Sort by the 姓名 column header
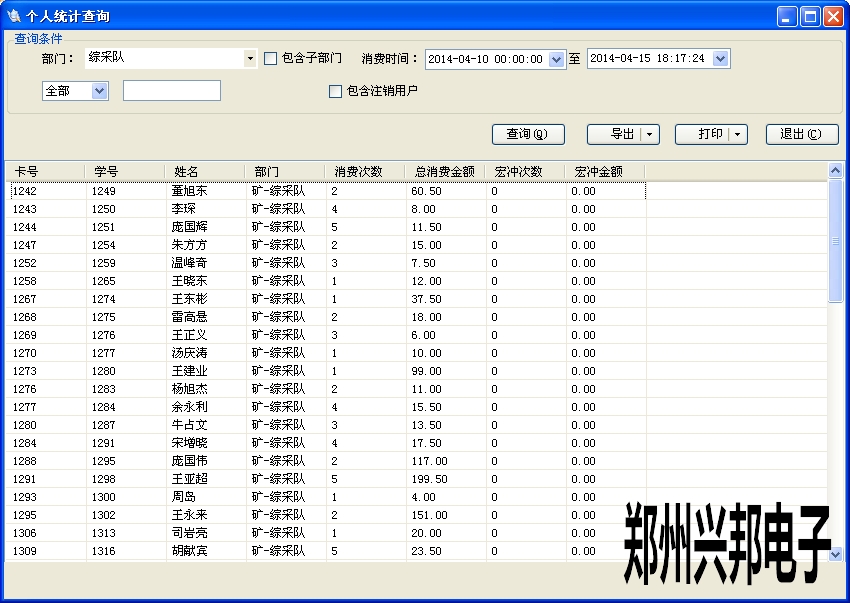 click(205, 172)
